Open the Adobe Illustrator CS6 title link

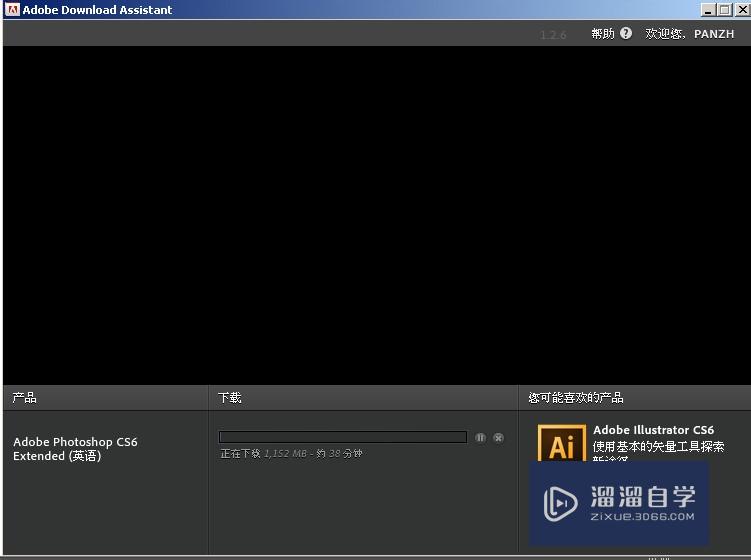pos(653,430)
